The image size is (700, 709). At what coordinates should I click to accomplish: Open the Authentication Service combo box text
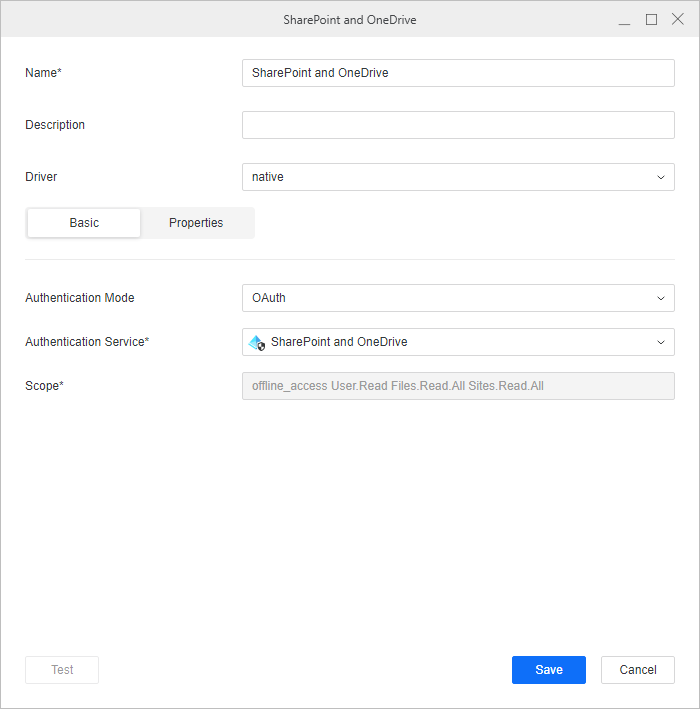339,342
